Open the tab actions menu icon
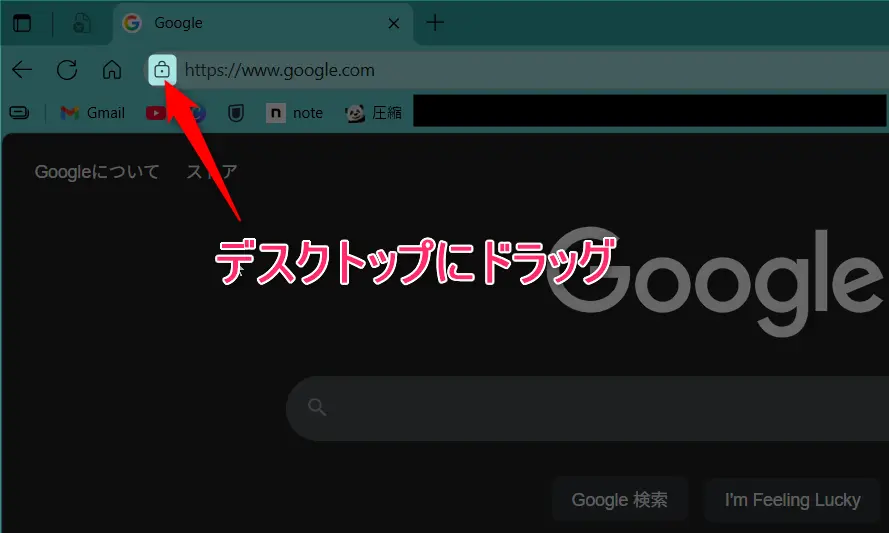This screenshot has width=889, height=533. (x=22, y=23)
